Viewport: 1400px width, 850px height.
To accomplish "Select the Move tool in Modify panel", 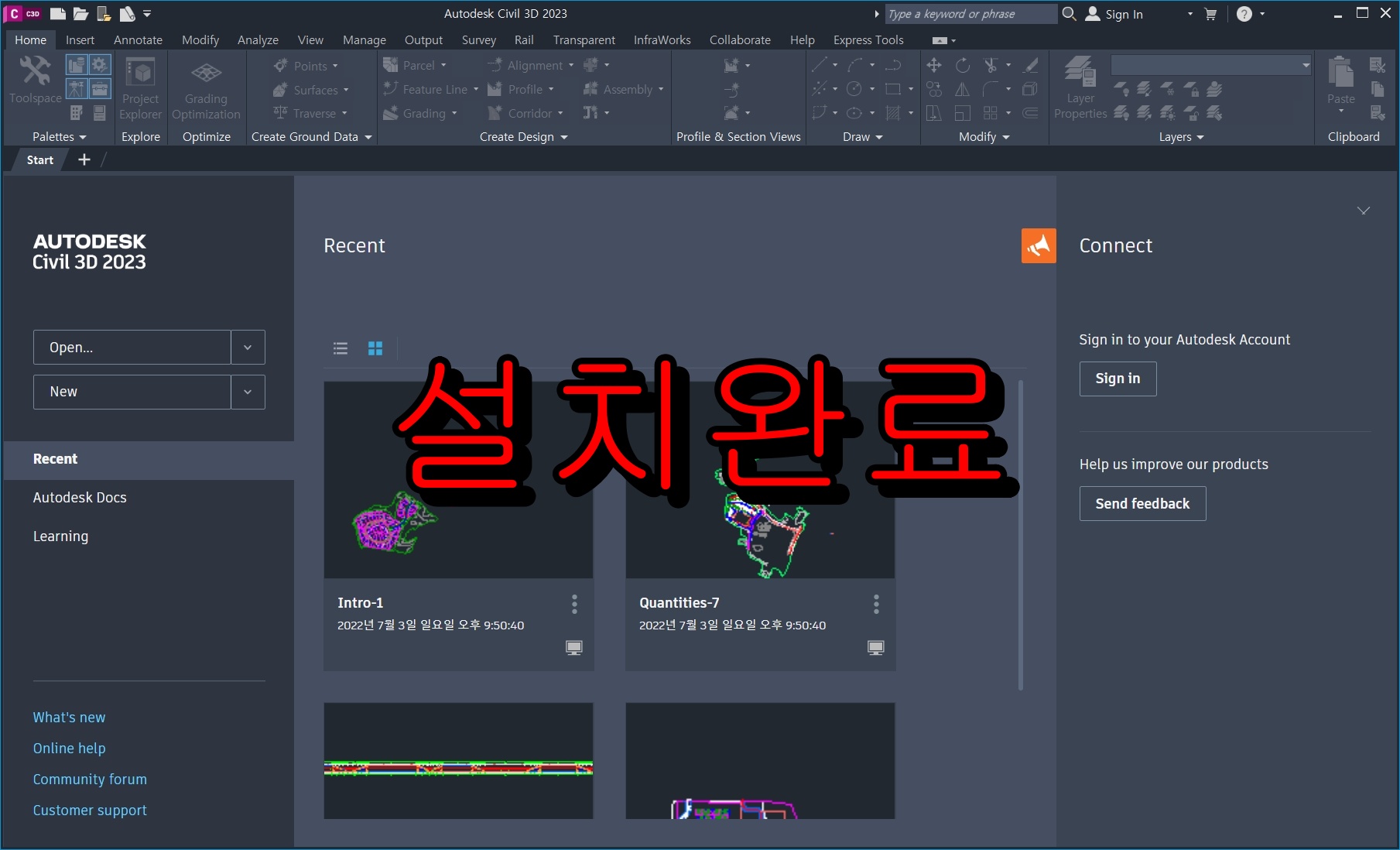I will click(x=934, y=65).
